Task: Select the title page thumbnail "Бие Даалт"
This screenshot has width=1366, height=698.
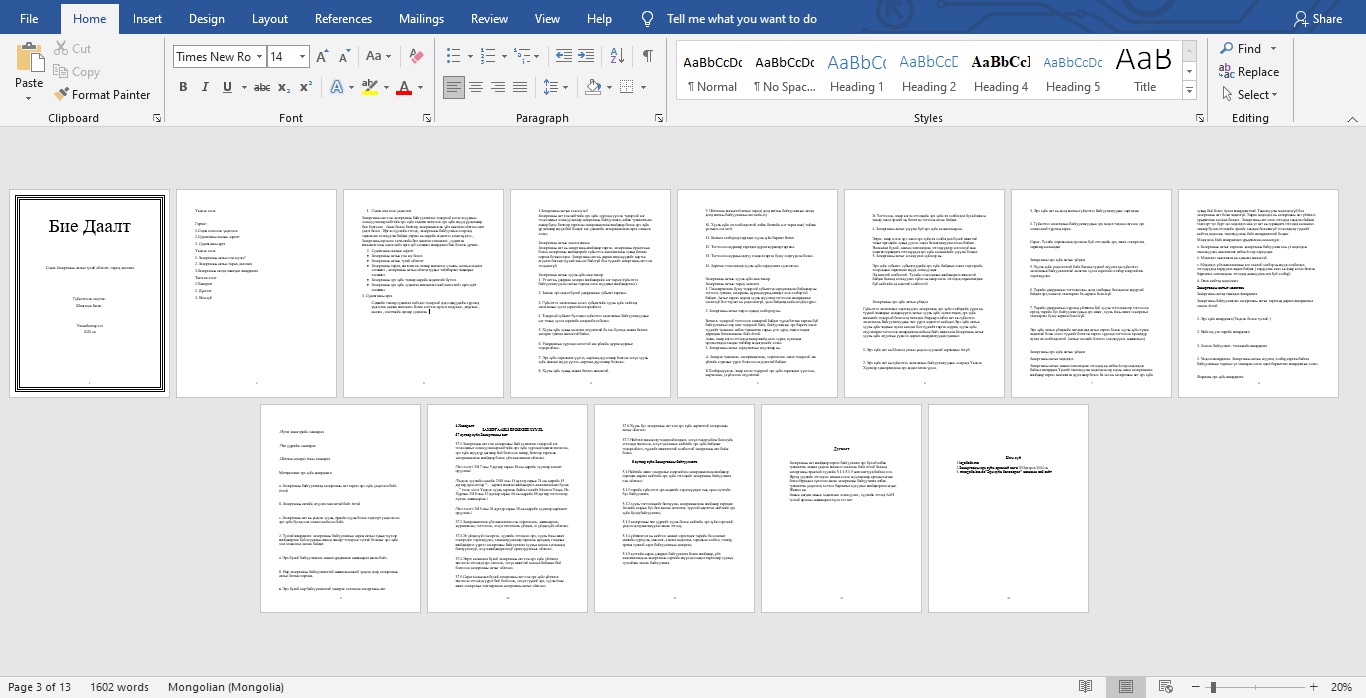Action: click(90, 293)
